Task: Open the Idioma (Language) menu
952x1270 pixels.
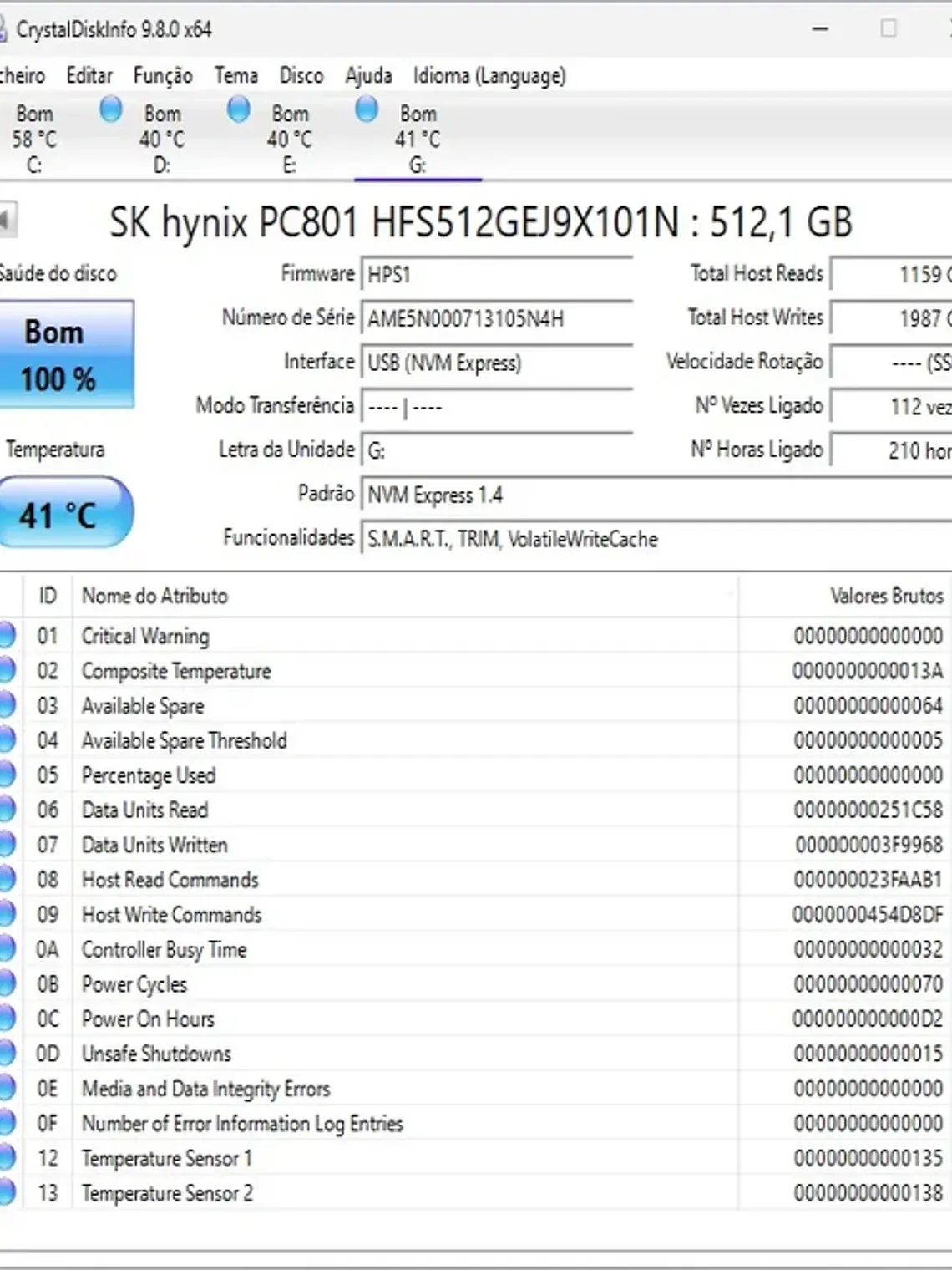Action: [x=489, y=76]
